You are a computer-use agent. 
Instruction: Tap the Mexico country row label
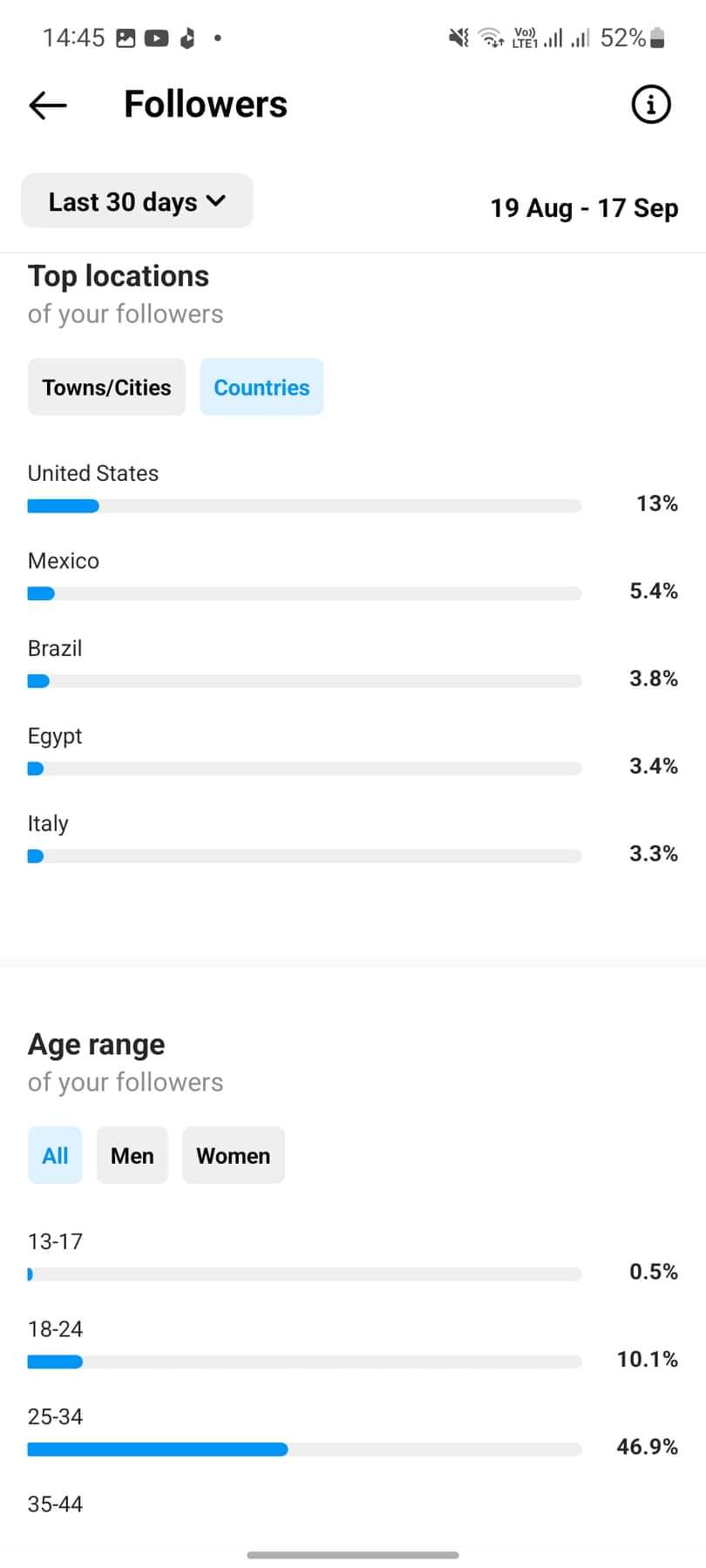coord(64,560)
